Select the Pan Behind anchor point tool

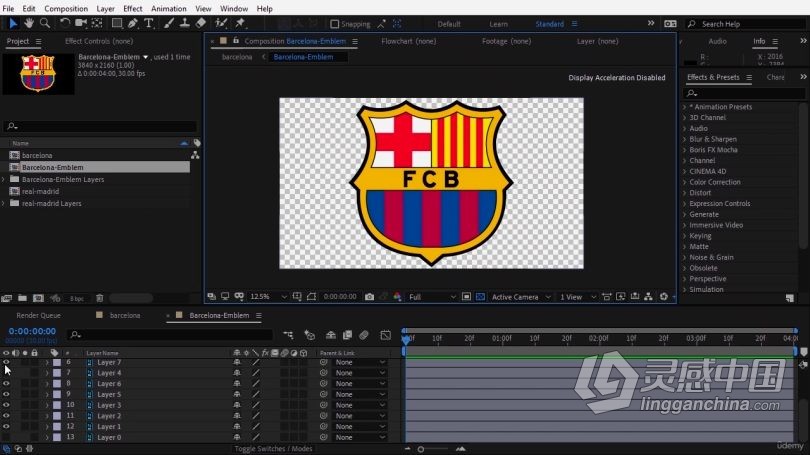click(97, 23)
